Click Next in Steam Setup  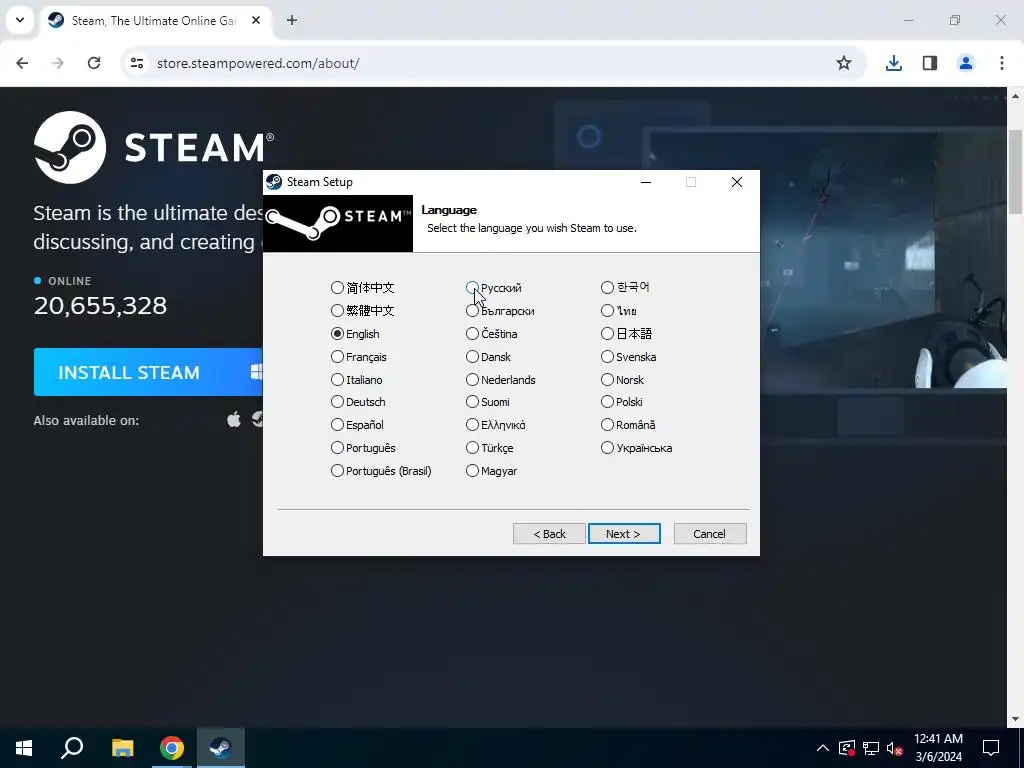tap(624, 534)
